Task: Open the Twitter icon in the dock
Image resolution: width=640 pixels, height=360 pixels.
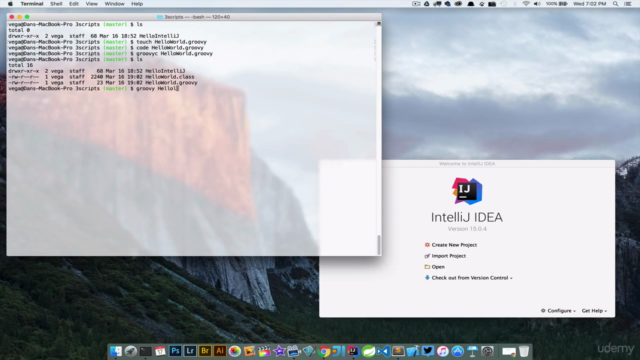Action: pos(428,351)
